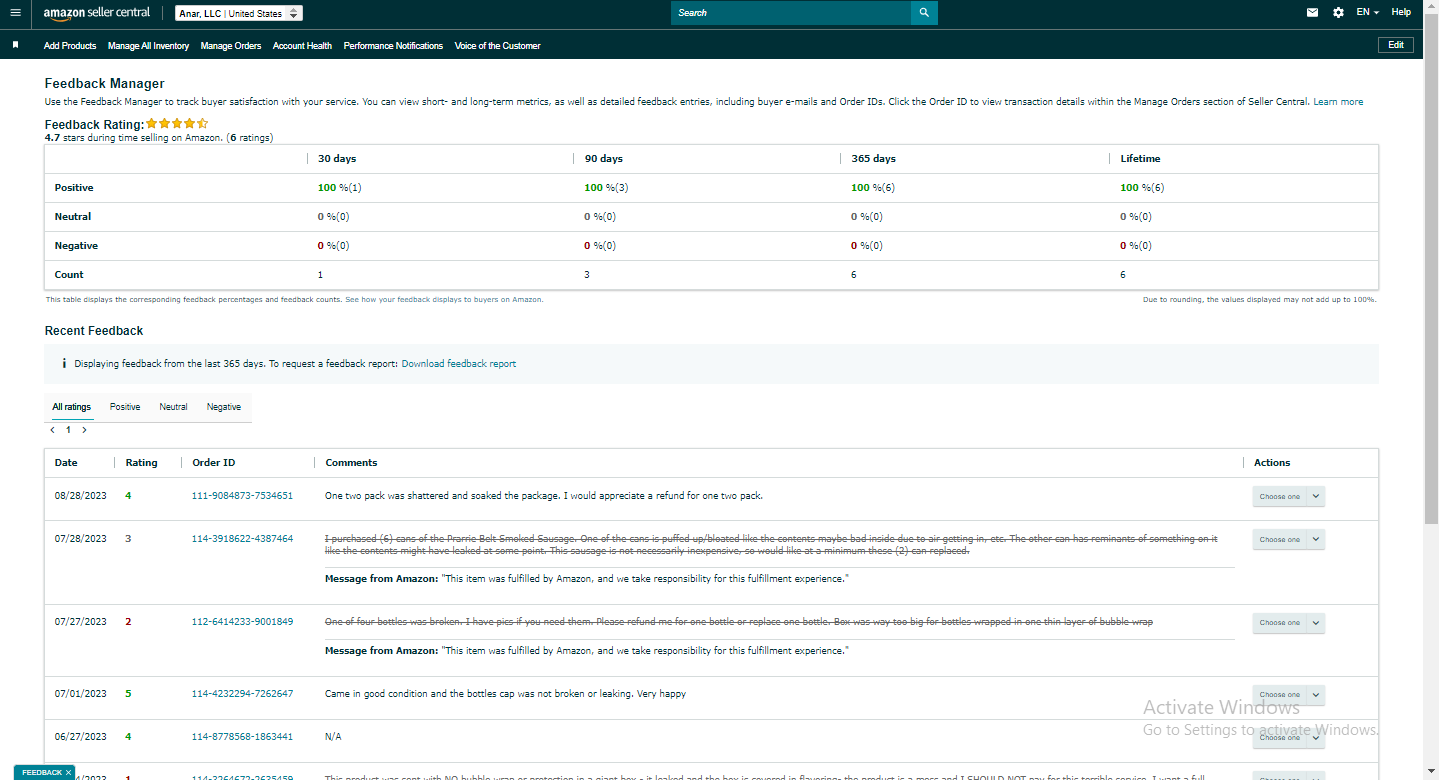Screen dimensions: 1439x780
Task: Open Voice of the Customer
Action: click(497, 46)
